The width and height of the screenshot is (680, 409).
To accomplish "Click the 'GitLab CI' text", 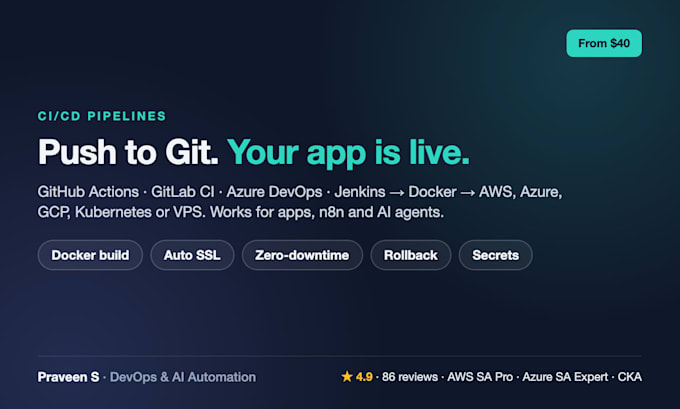I will 183,192.
